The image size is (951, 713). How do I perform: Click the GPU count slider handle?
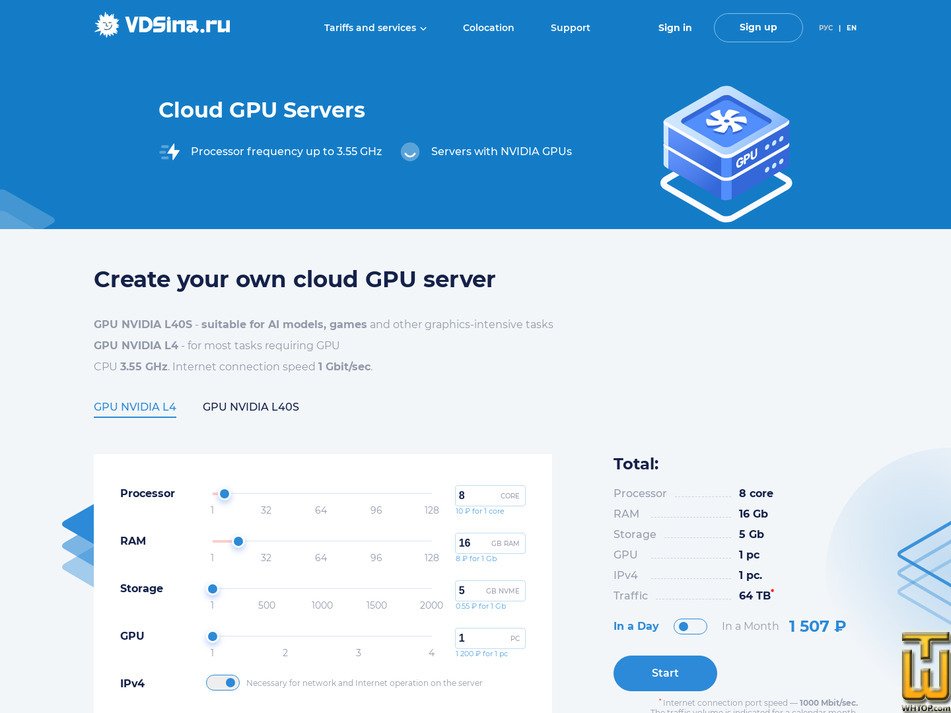pos(212,637)
